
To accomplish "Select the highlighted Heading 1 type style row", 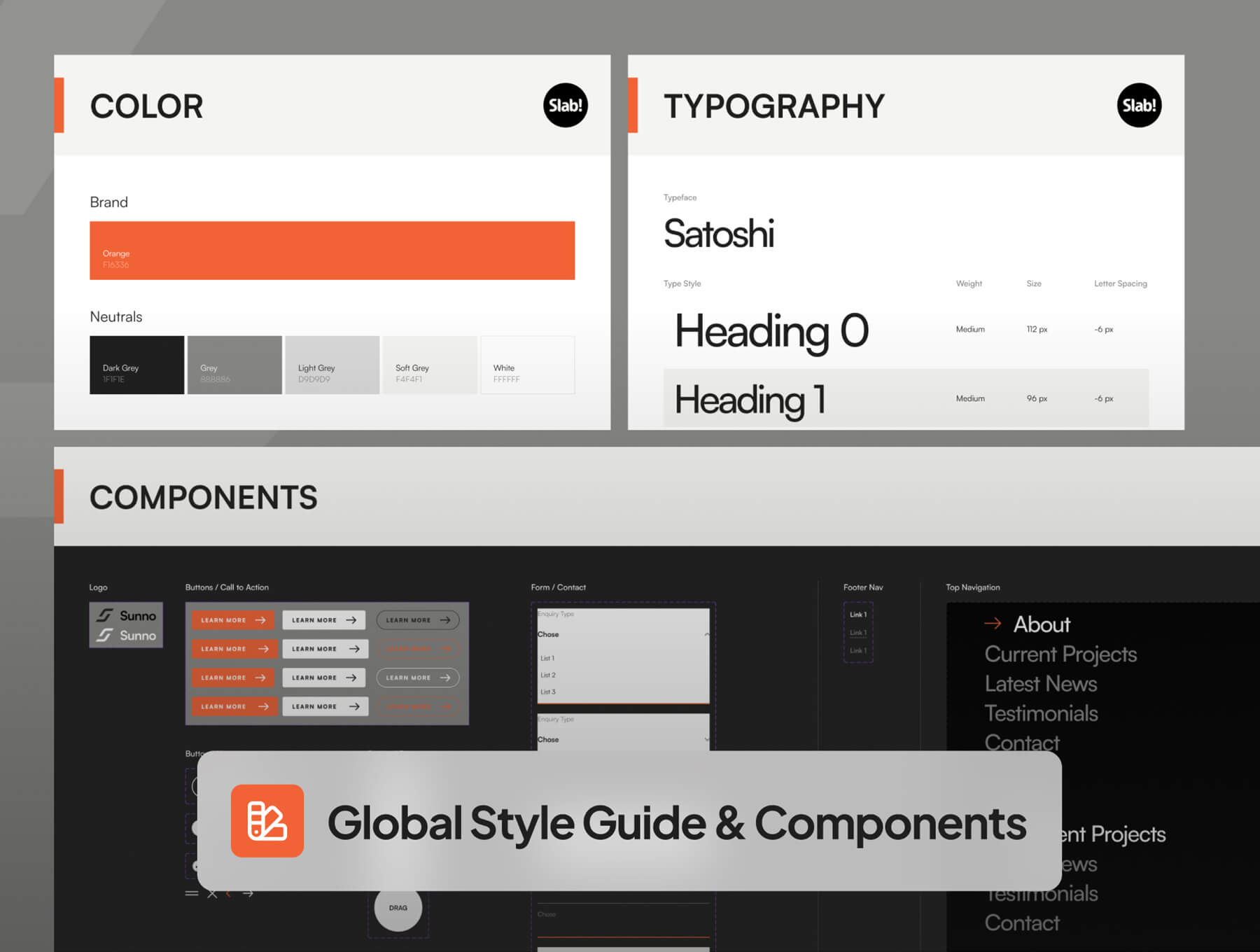I will 905,398.
